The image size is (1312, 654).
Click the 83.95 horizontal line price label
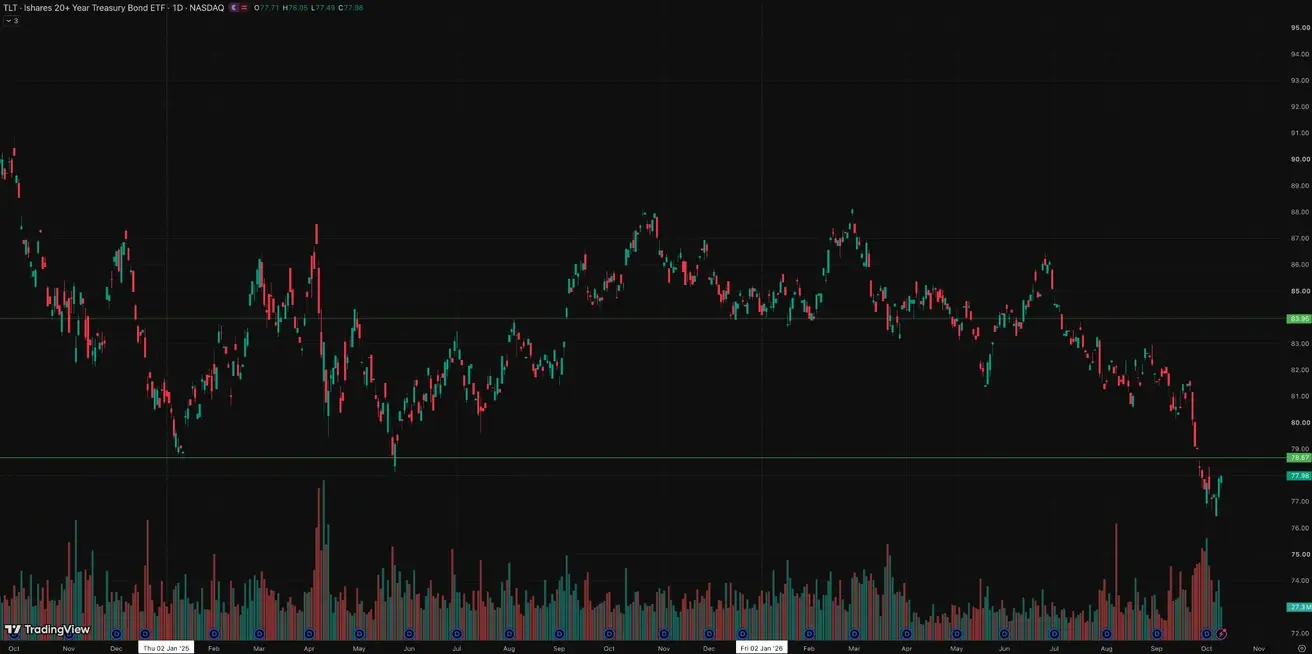tap(1300, 318)
